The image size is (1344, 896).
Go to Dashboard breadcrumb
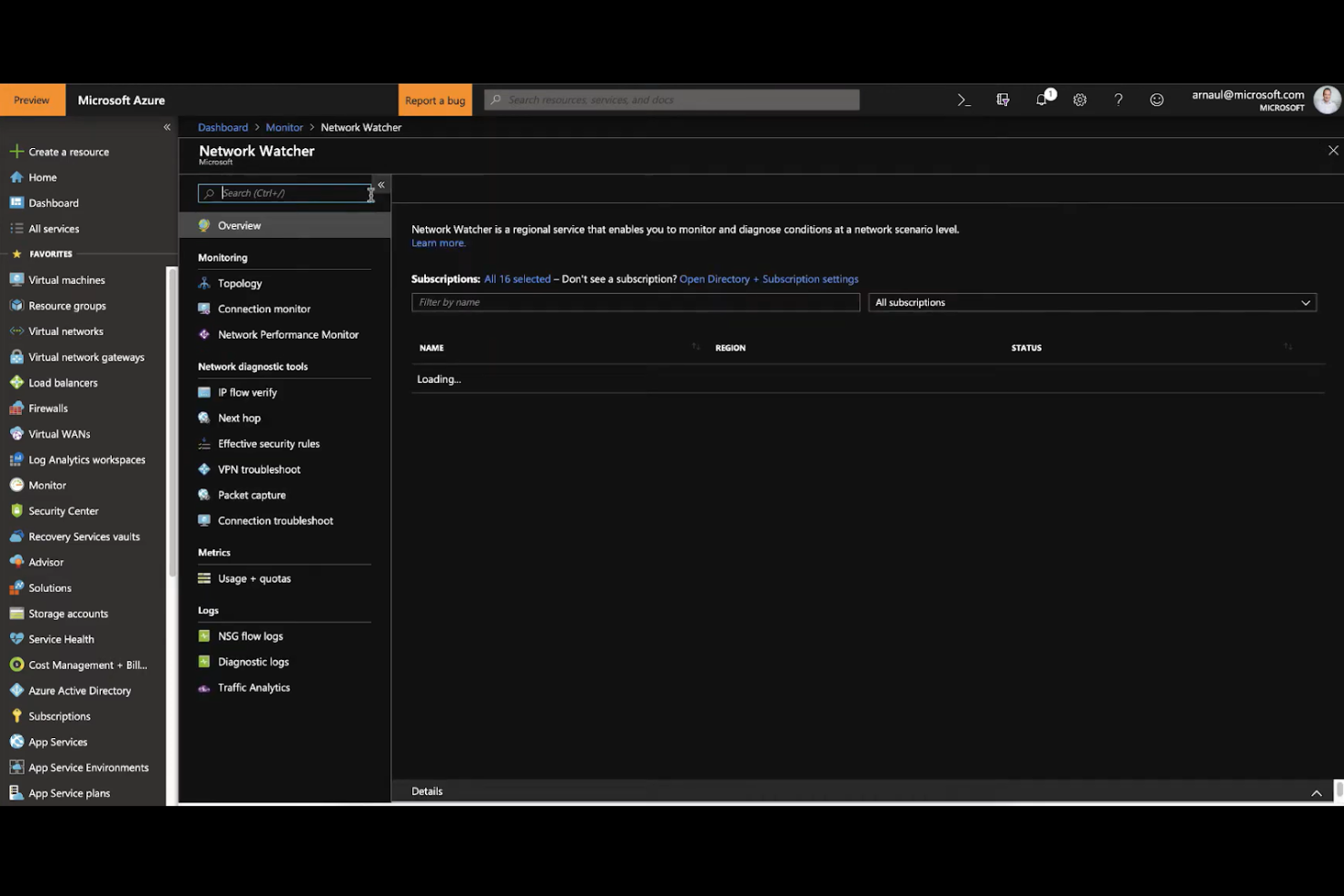click(222, 127)
